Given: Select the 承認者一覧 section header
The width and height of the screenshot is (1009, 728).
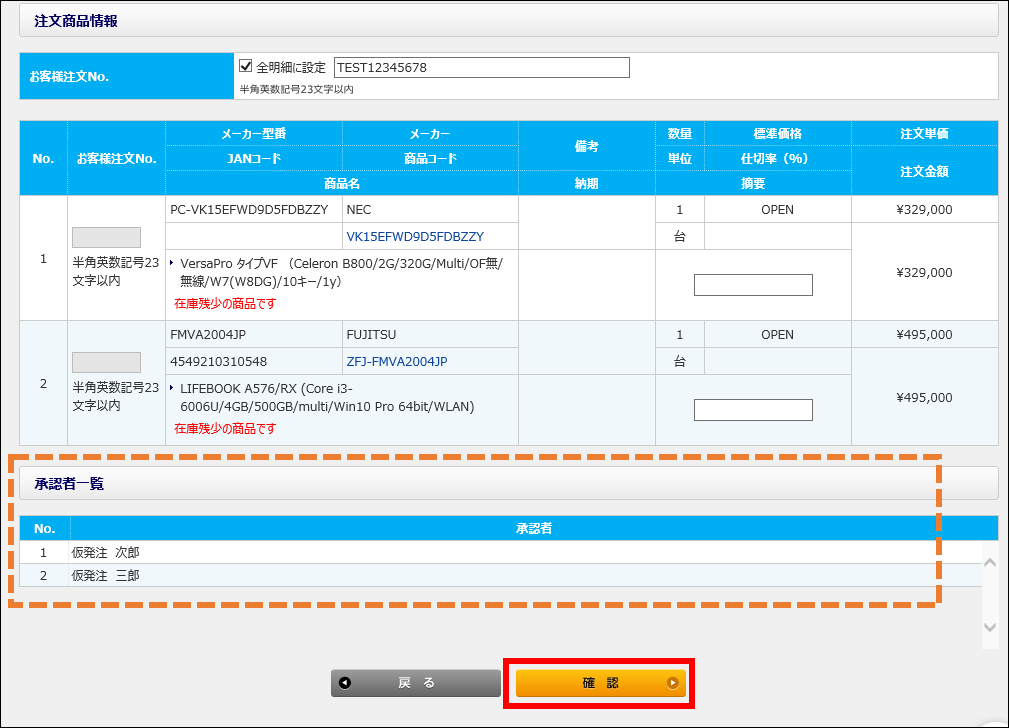Looking at the screenshot, I should [x=69, y=484].
